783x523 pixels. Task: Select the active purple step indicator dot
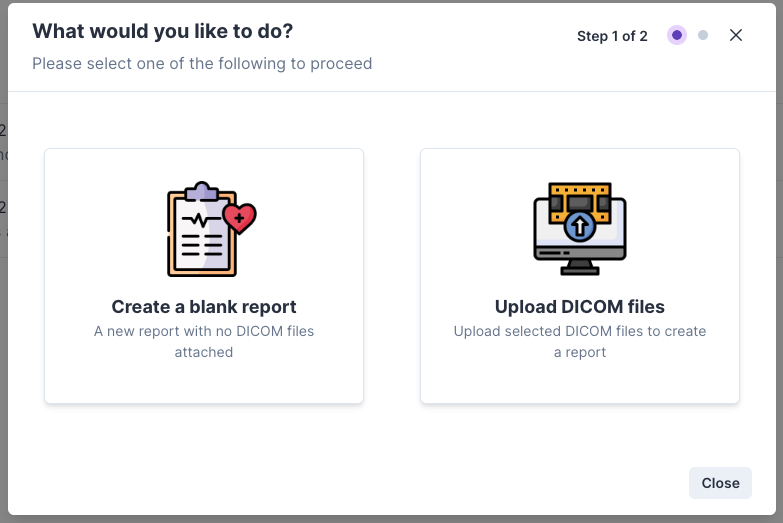coord(677,35)
